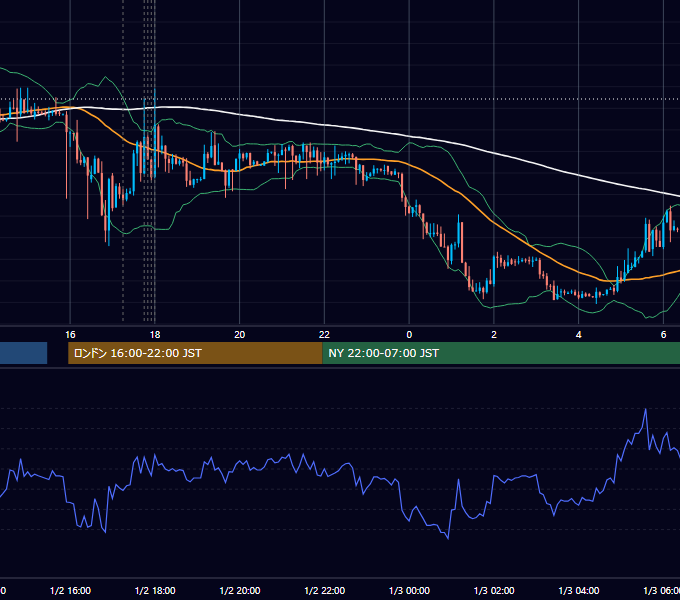The height and width of the screenshot is (600, 680).
Task: Click the 16 hour label on price chart axis
Action: click(70, 335)
